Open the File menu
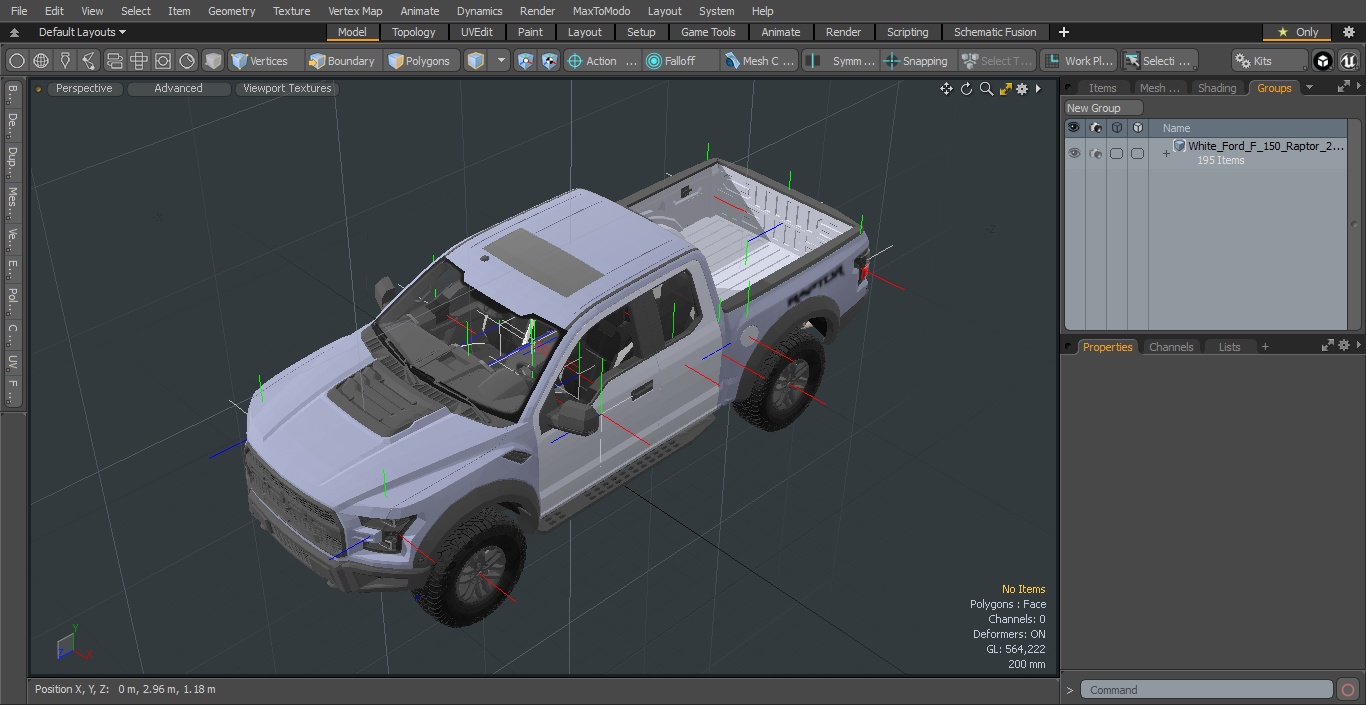 pos(19,11)
